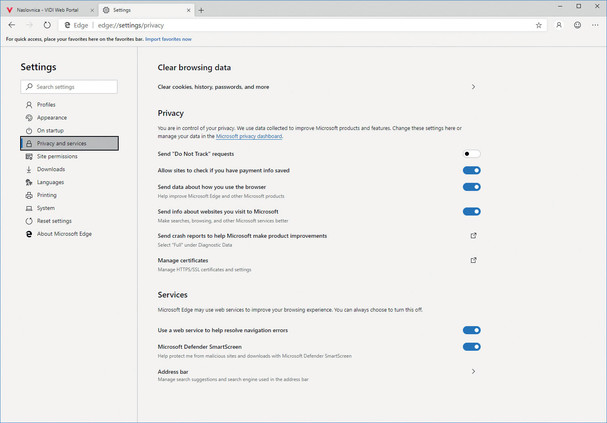The height and width of the screenshot is (423, 607).
Task: Open the user profile icon in toolbar
Action: click(x=559, y=25)
